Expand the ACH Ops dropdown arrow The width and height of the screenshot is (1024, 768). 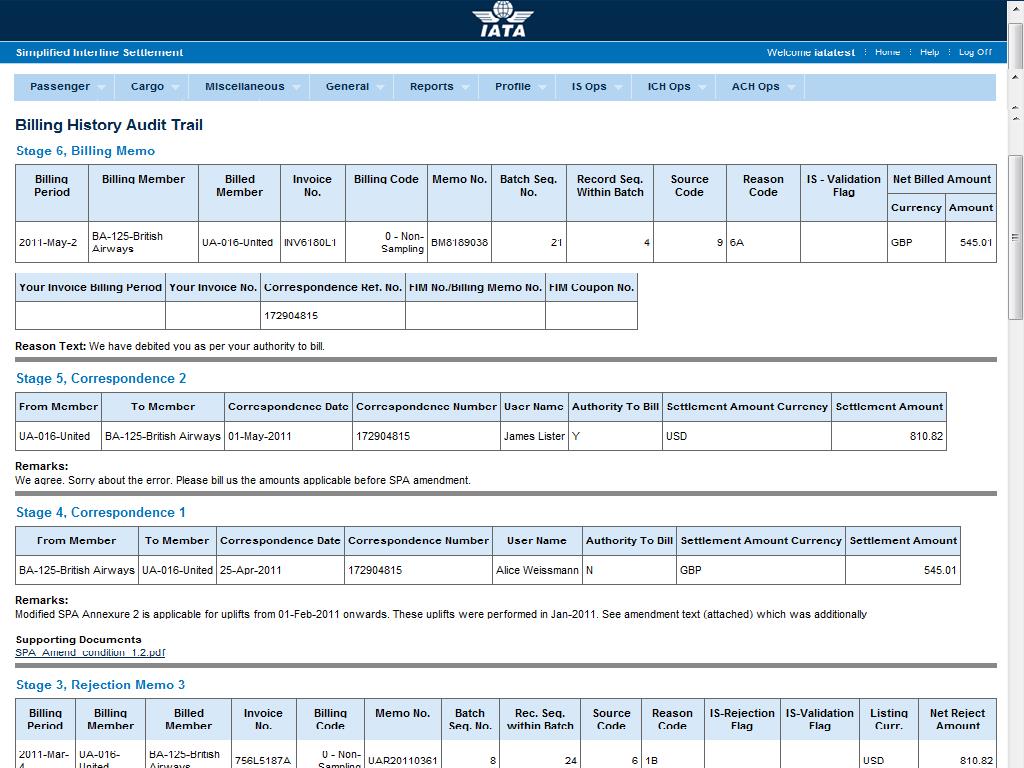(x=792, y=88)
